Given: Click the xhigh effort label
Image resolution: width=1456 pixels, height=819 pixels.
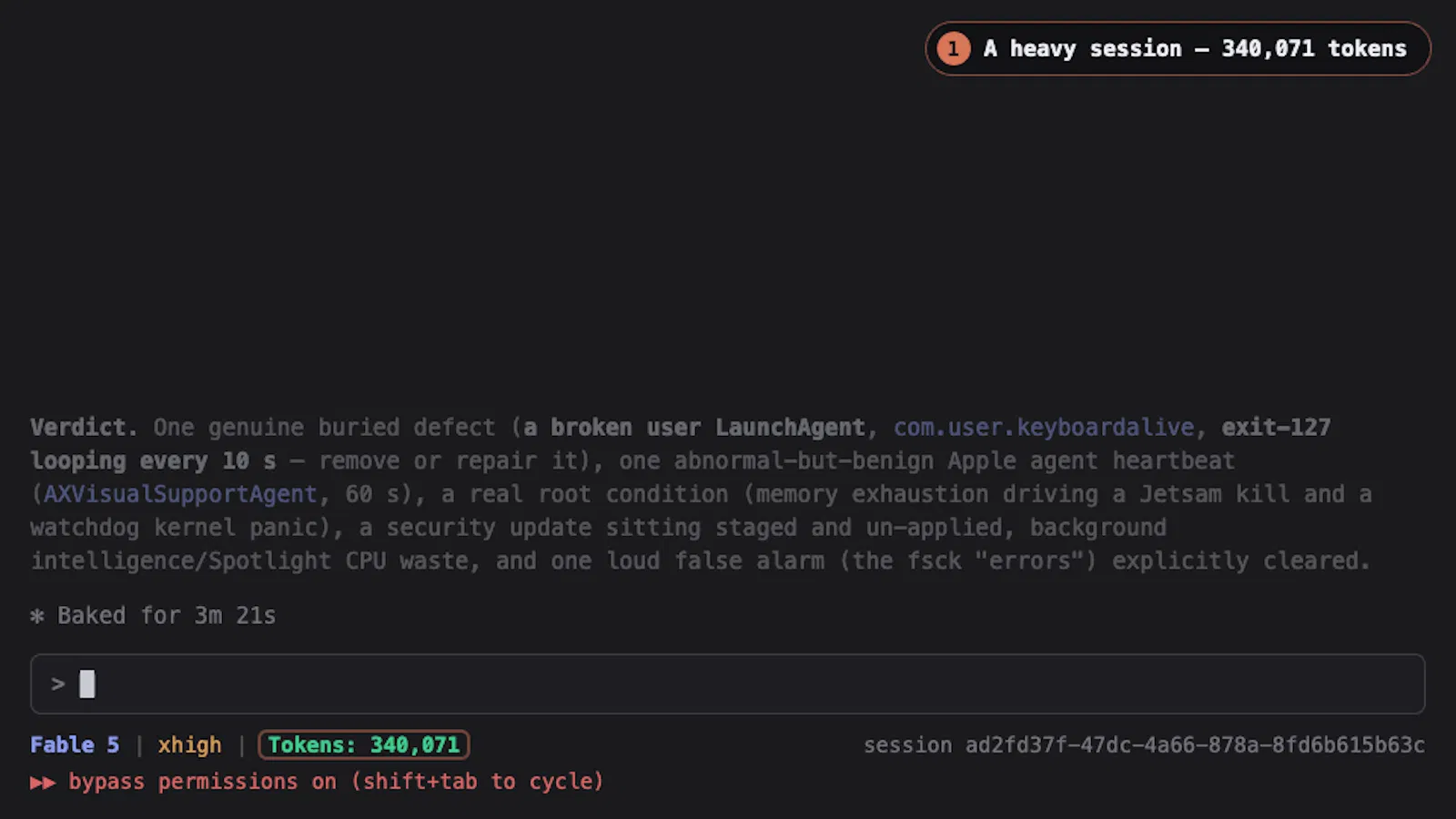Looking at the screenshot, I should [189, 744].
